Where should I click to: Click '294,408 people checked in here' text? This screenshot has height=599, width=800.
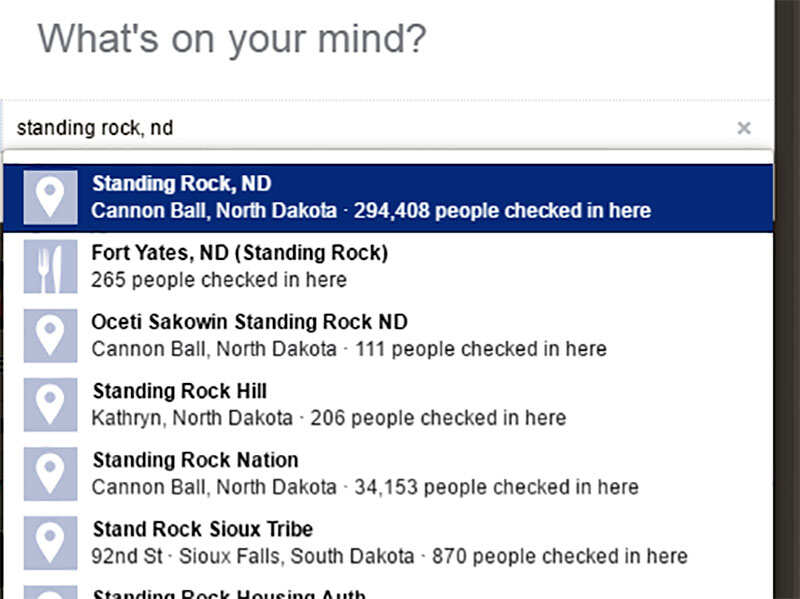[503, 211]
